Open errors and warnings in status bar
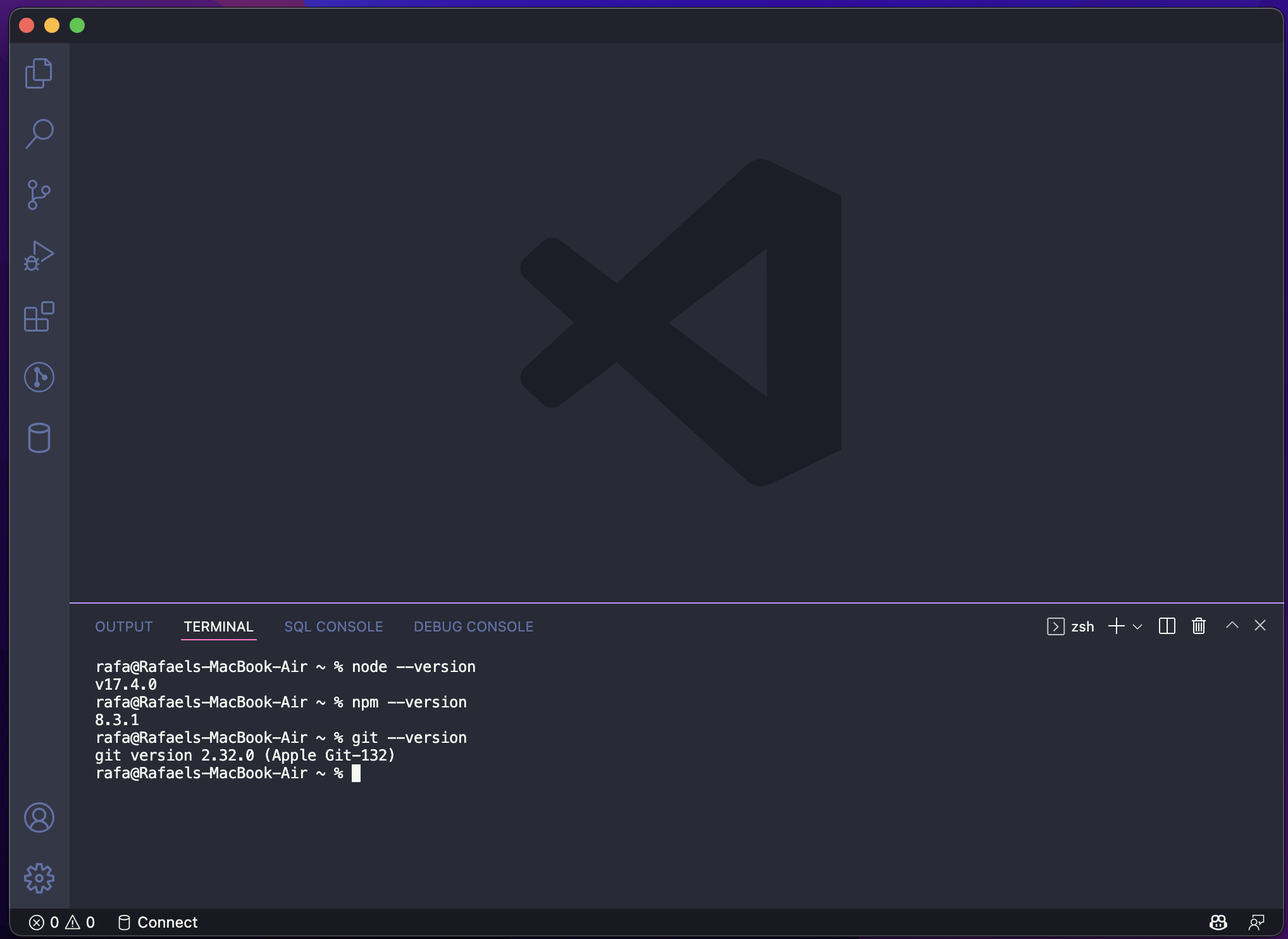Image resolution: width=1288 pixels, height=939 pixels. click(x=62, y=923)
